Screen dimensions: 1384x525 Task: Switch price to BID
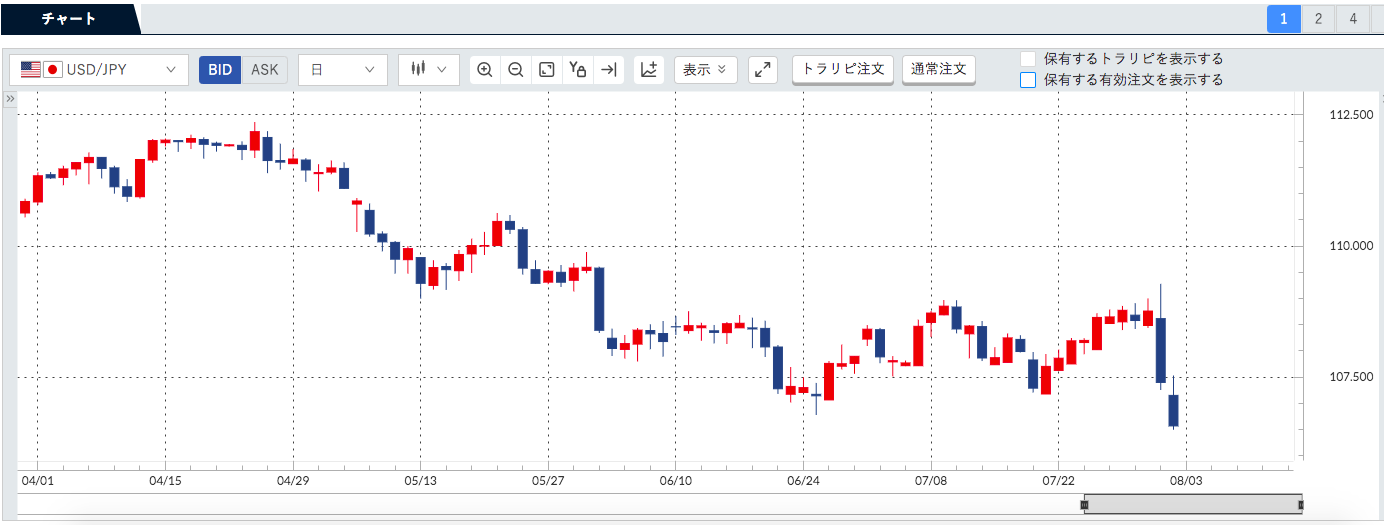click(x=220, y=70)
